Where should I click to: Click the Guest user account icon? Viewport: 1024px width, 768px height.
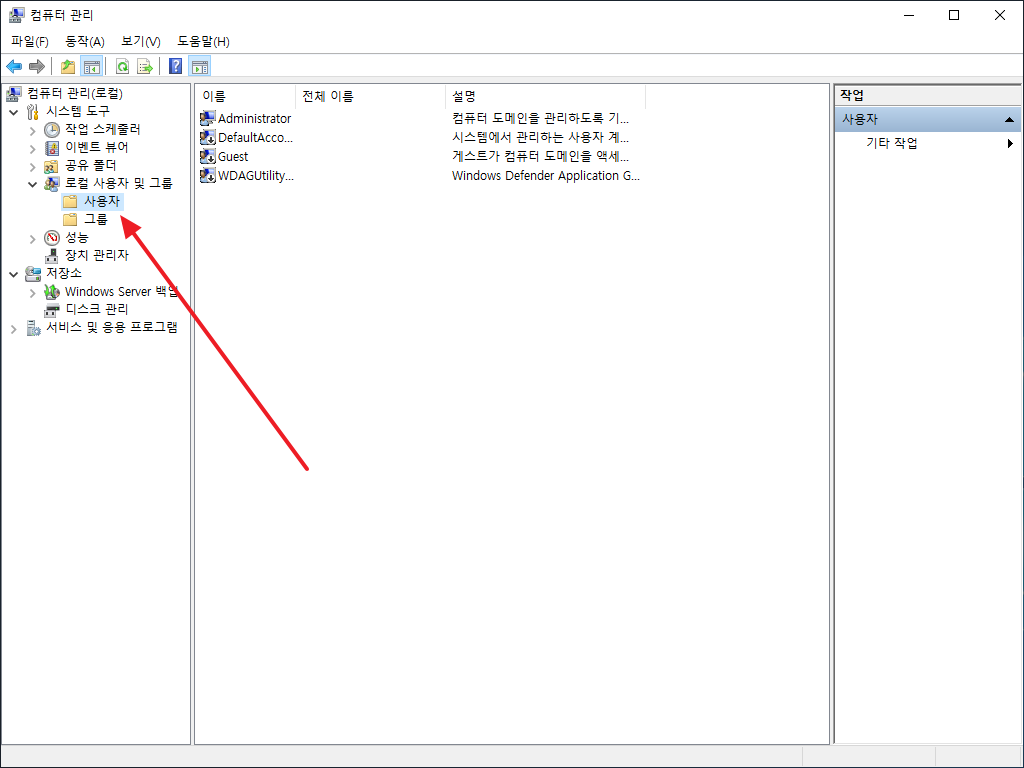(x=208, y=156)
